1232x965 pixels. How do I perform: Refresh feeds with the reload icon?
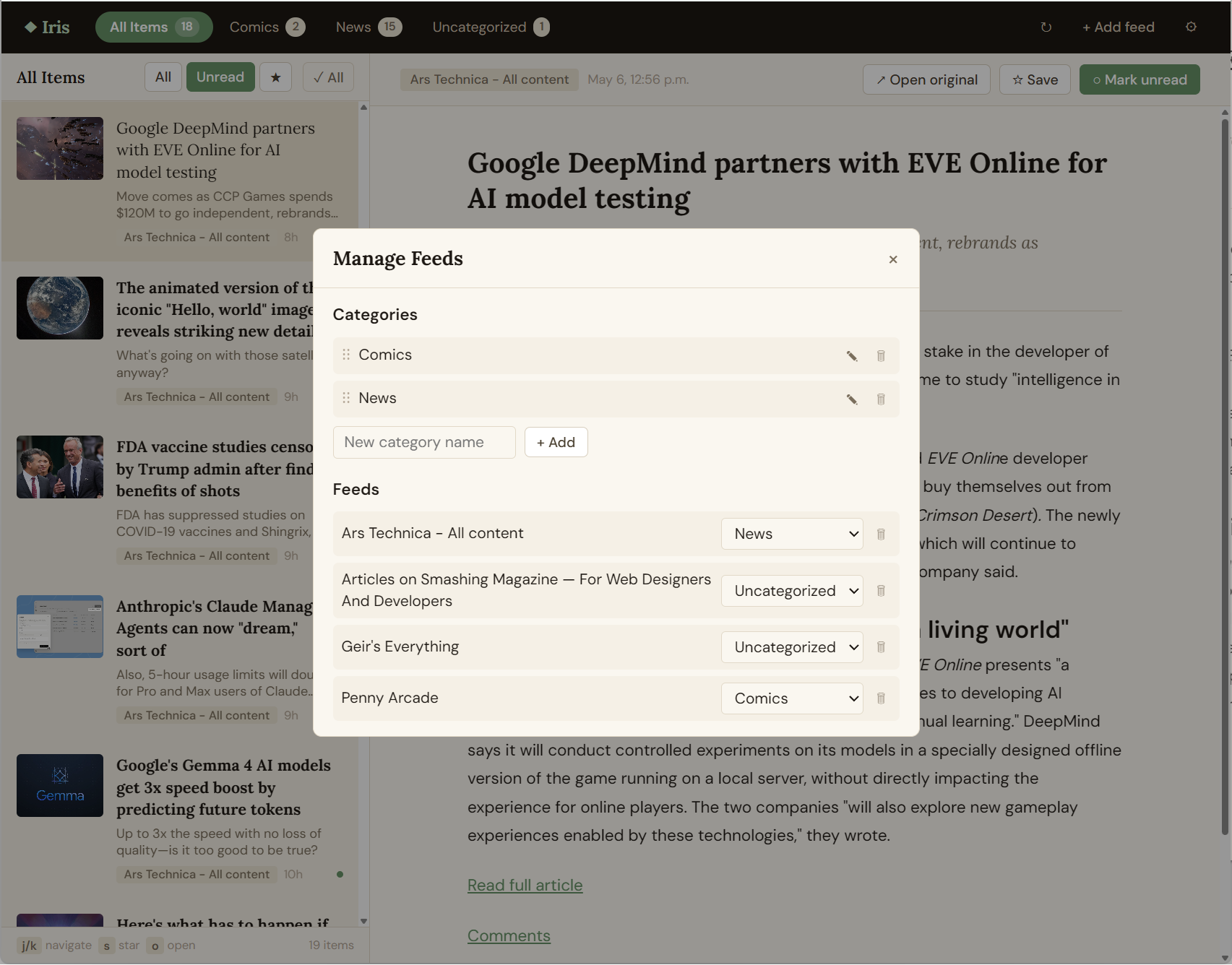coord(1046,27)
